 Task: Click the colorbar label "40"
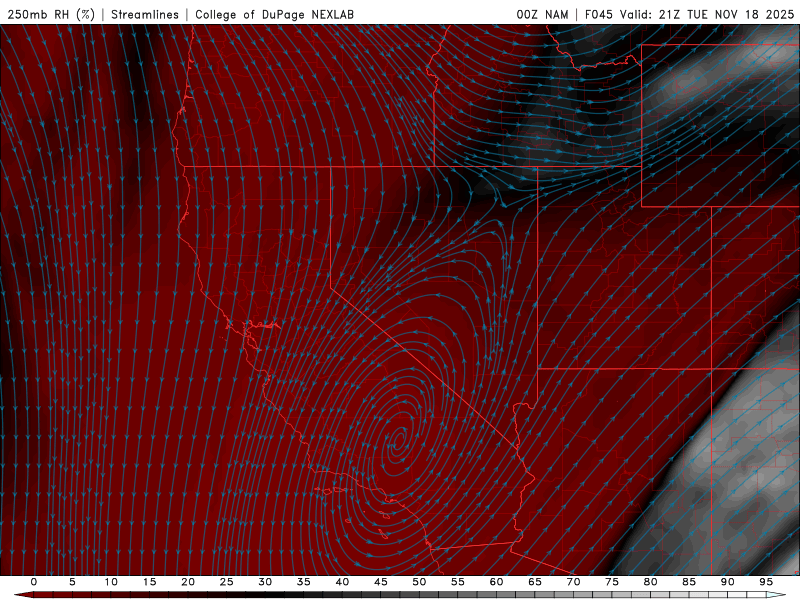(342, 582)
